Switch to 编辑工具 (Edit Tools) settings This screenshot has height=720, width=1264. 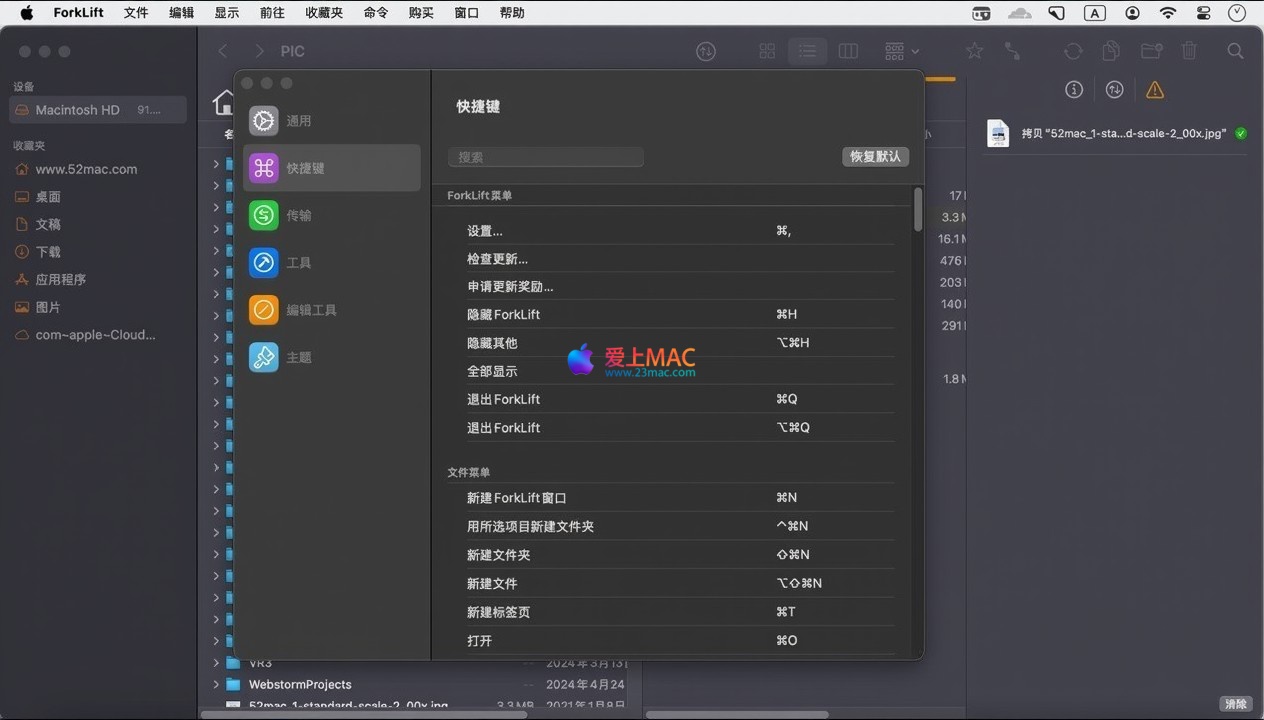pos(264,310)
